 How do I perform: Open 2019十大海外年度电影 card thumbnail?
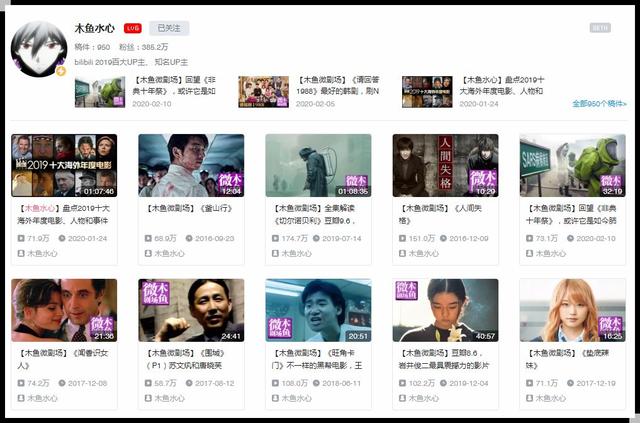point(64,165)
